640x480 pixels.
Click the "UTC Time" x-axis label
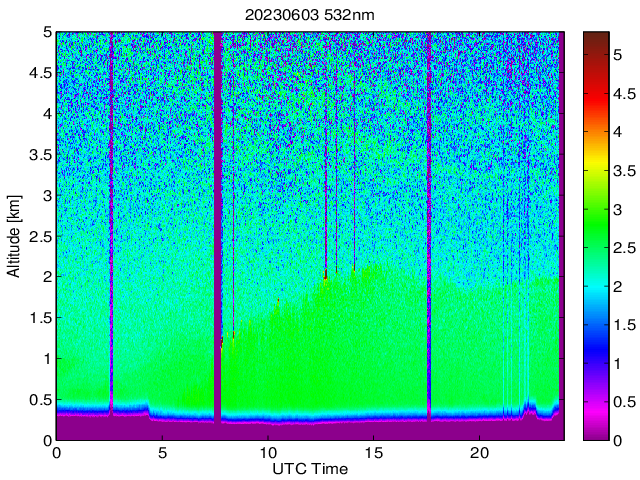pyautogui.click(x=309, y=469)
